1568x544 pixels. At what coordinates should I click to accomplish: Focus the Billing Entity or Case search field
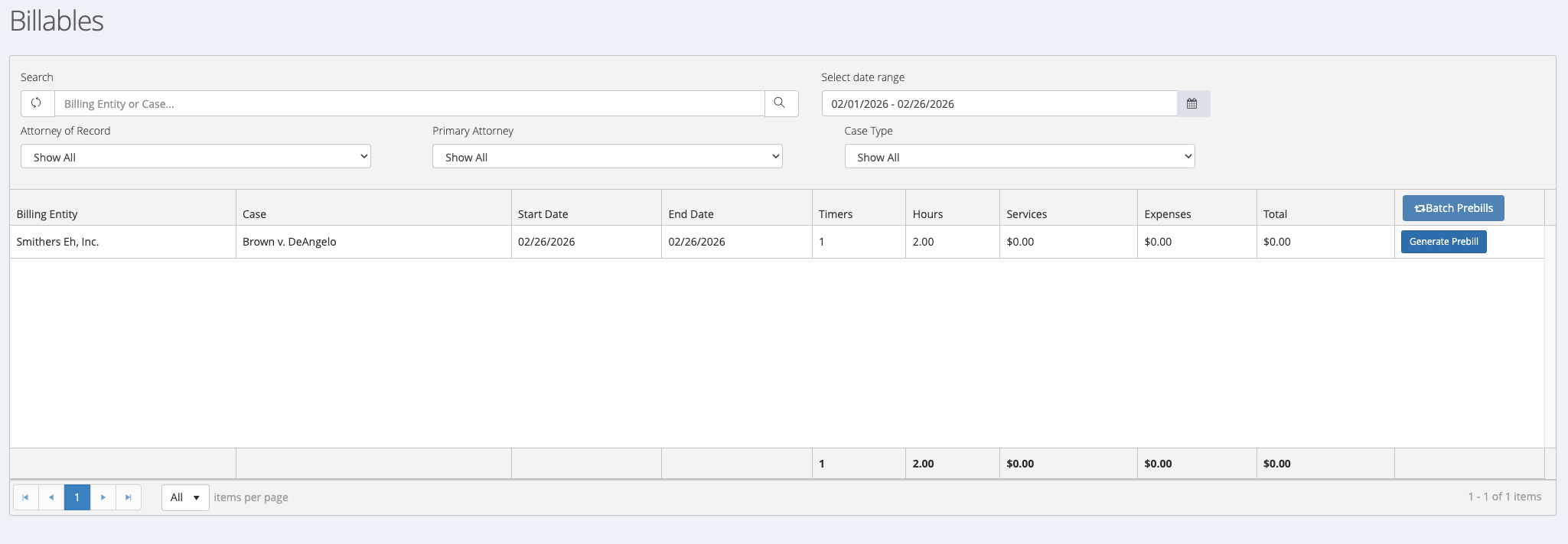pos(409,103)
